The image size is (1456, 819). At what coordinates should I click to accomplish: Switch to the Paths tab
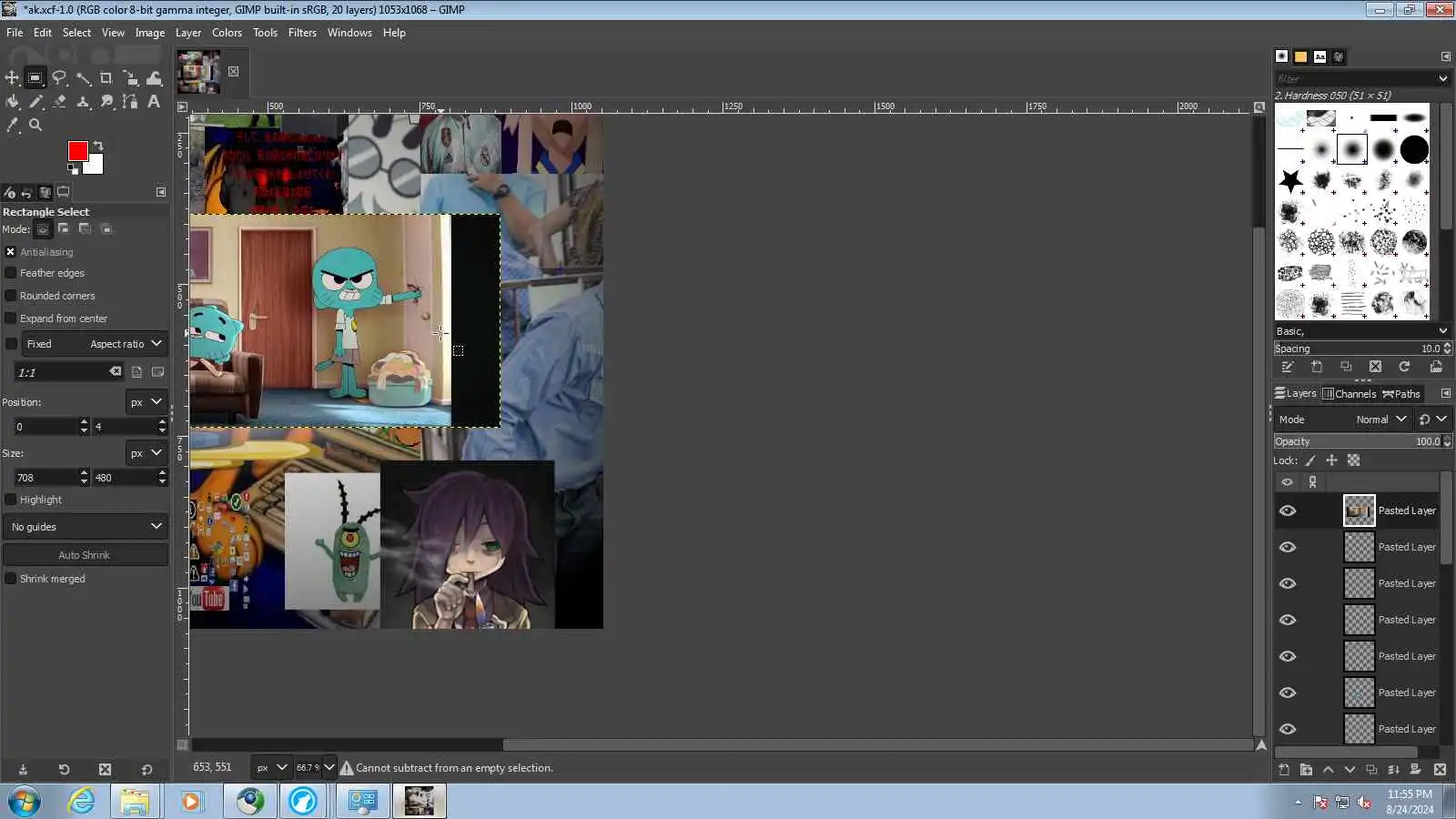click(x=1401, y=394)
